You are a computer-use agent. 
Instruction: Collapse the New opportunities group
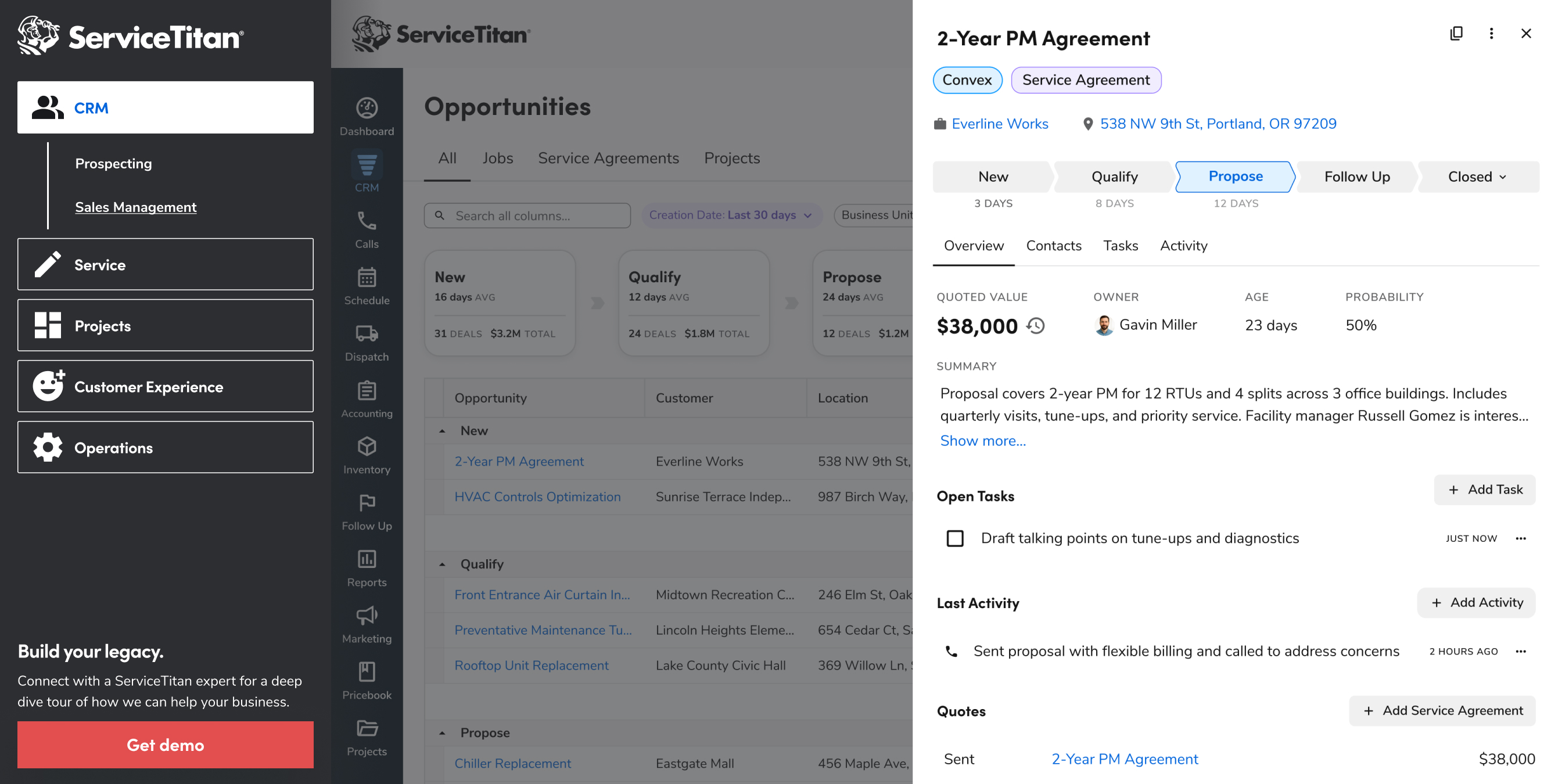[x=443, y=430]
